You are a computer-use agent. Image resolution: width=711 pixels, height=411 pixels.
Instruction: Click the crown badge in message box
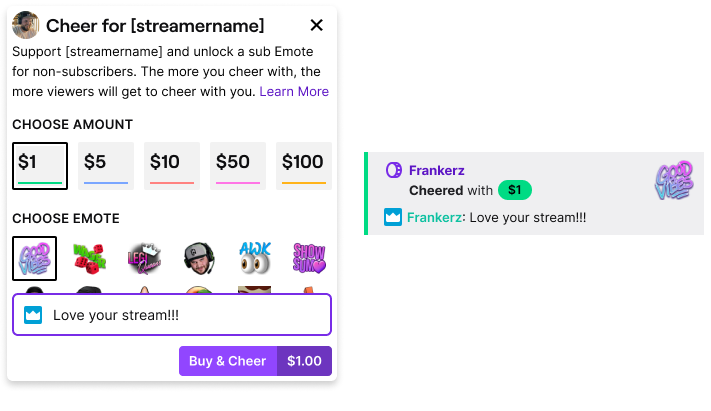coord(33,315)
